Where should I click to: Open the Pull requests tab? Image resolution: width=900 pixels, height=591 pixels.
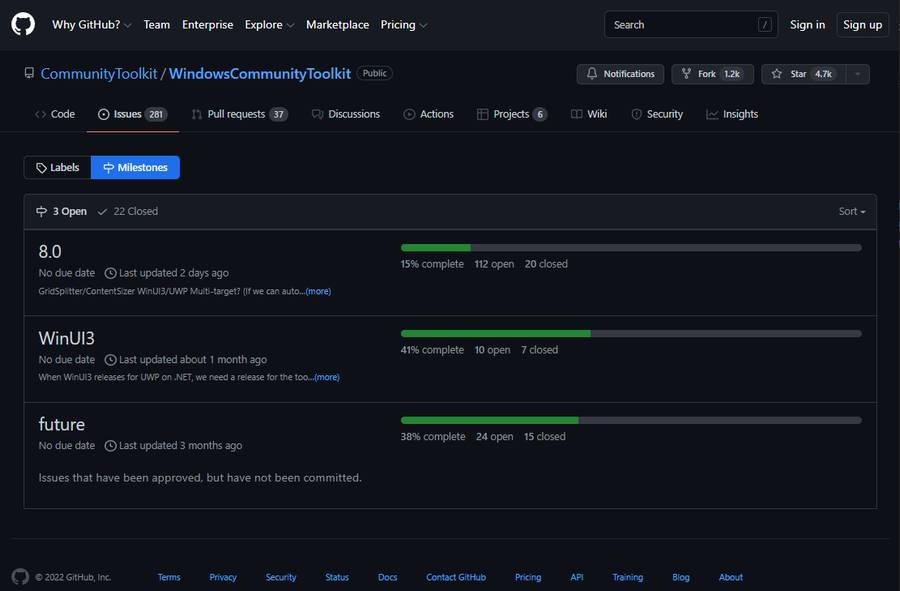(239, 114)
